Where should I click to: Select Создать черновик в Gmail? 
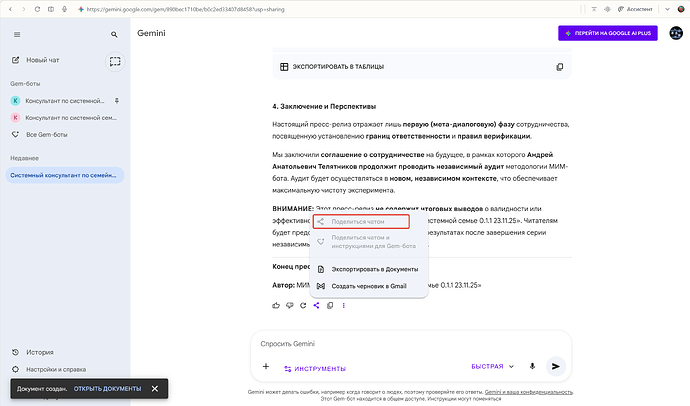click(x=369, y=286)
